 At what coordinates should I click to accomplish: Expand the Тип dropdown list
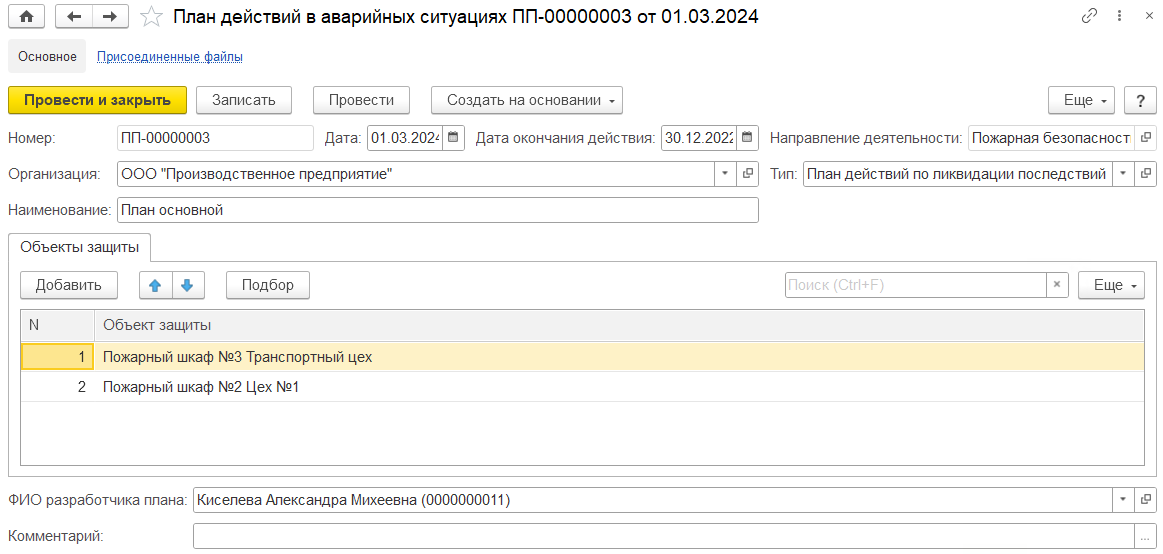pyautogui.click(x=1123, y=174)
